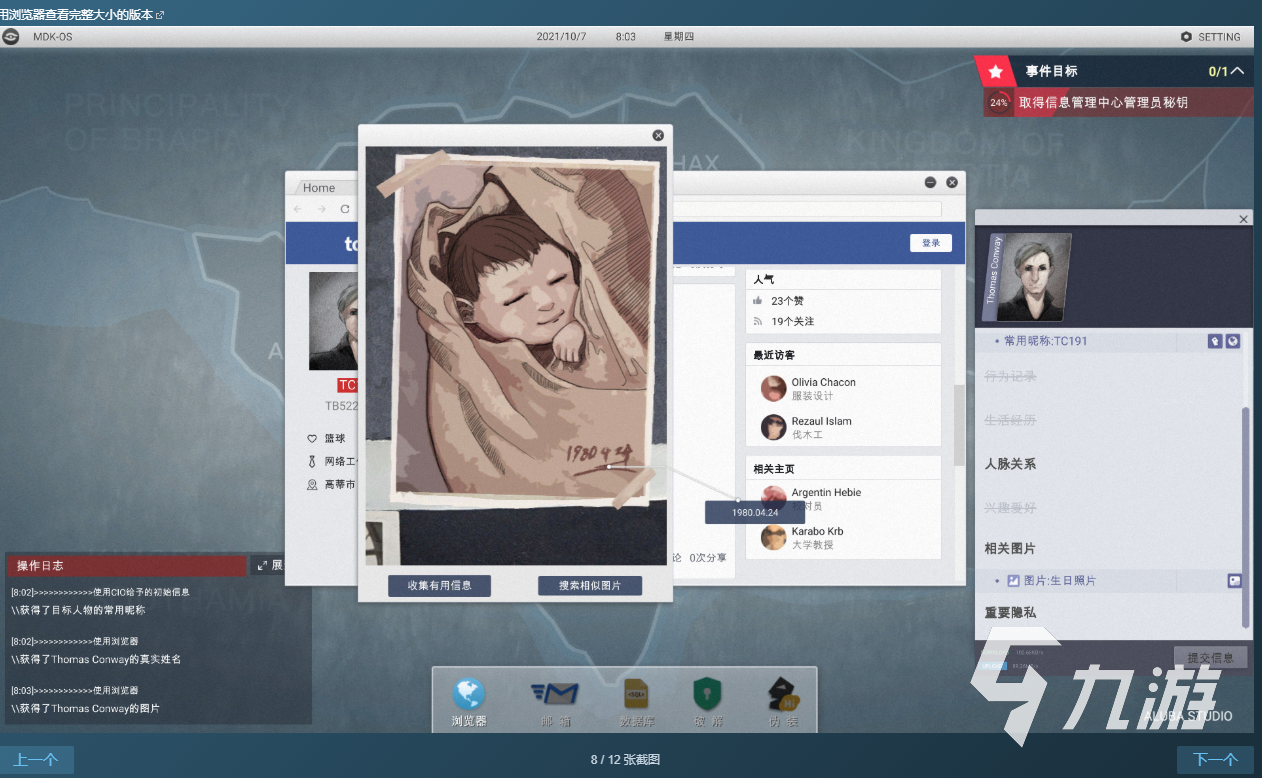This screenshot has height=778, width=1262.
Task: Open the 数据库 database dock icon
Action: 636,702
